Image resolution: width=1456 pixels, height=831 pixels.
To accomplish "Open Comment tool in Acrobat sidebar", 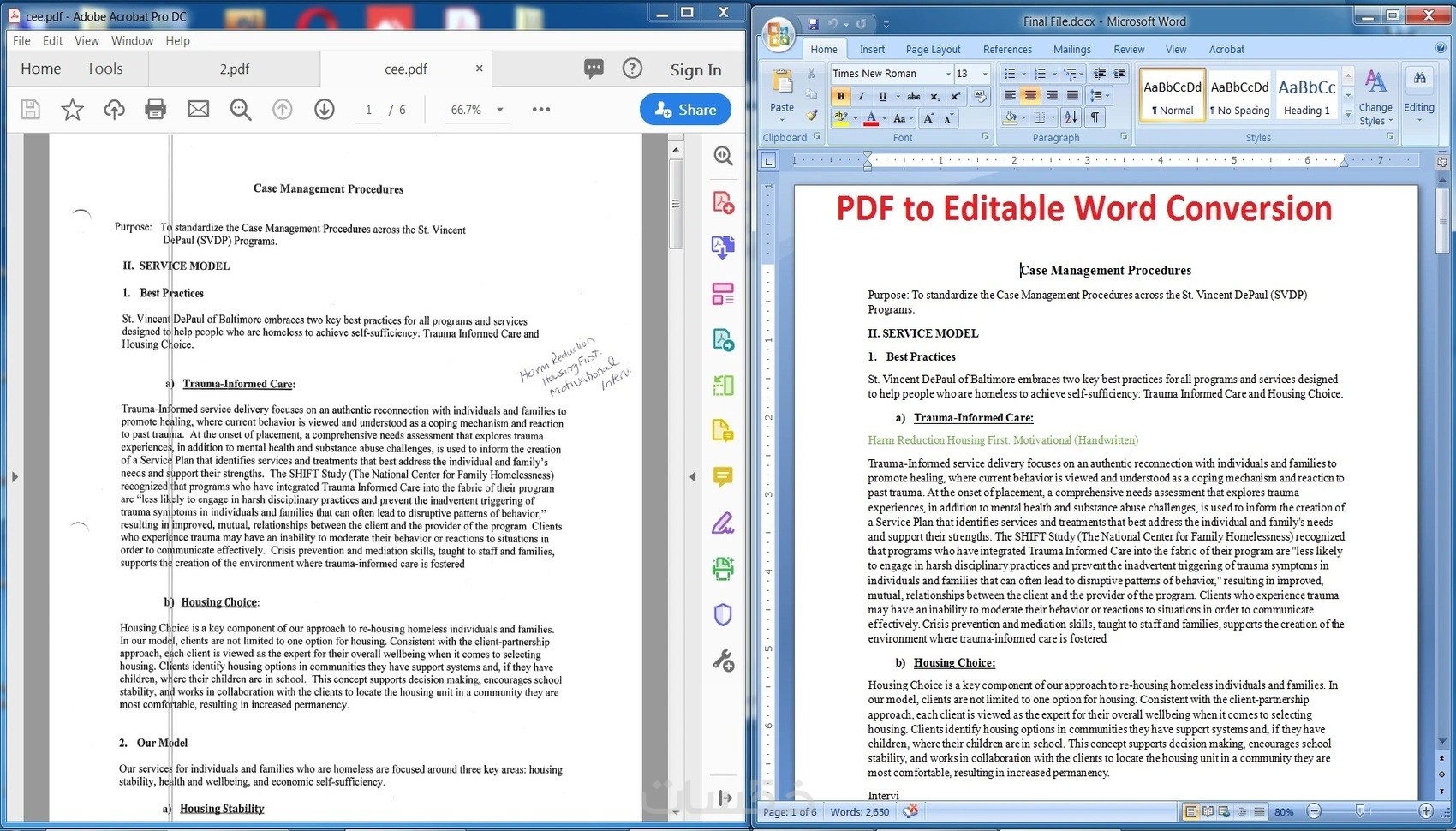I will (x=723, y=477).
